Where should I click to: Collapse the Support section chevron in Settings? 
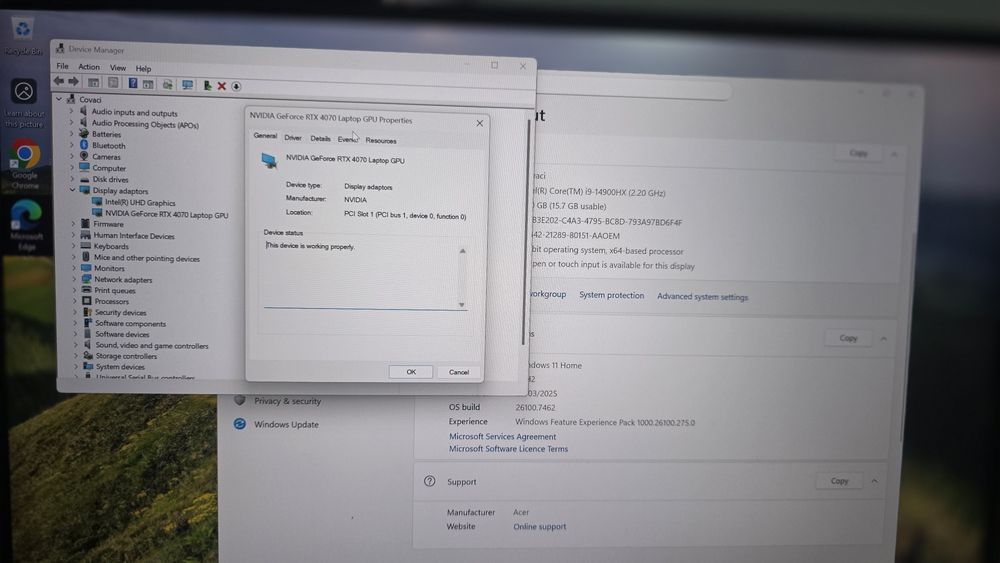(874, 481)
